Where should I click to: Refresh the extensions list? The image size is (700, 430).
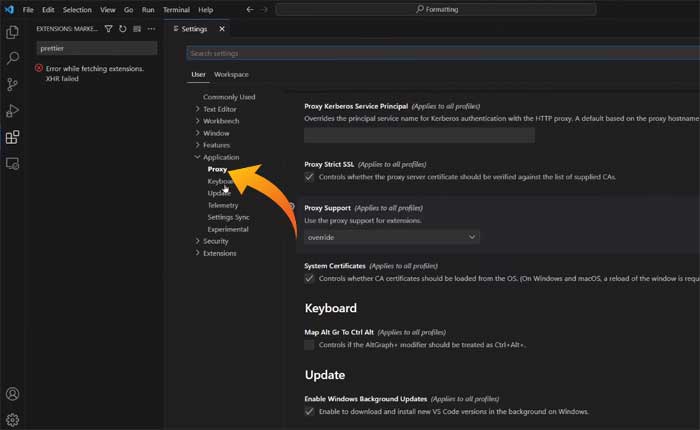[122, 29]
